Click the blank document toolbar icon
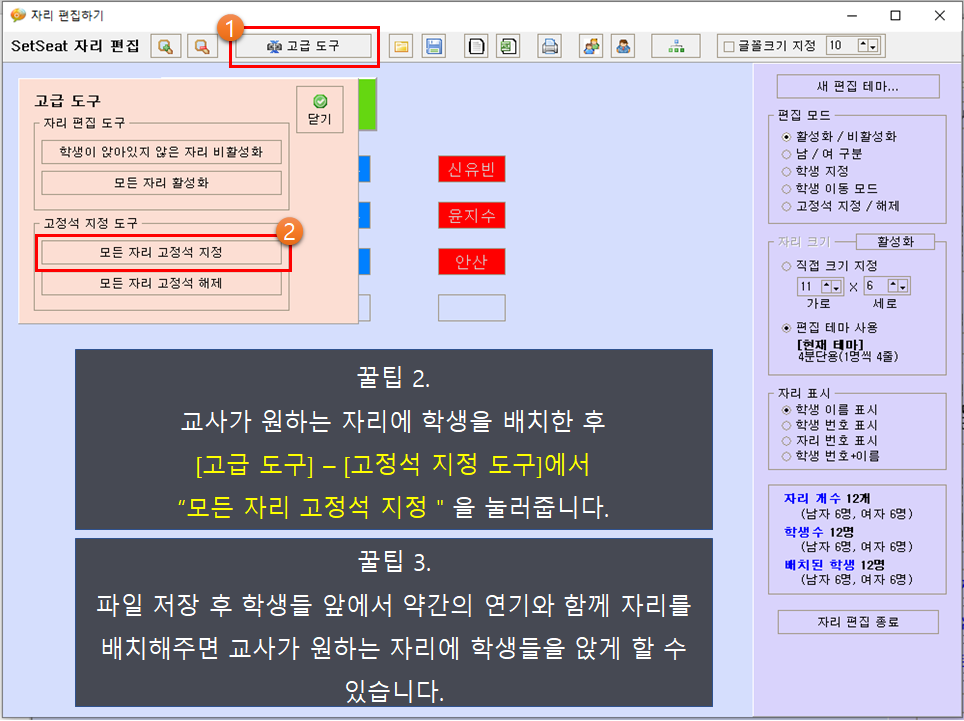Image resolution: width=964 pixels, height=721 pixels. coord(476,46)
